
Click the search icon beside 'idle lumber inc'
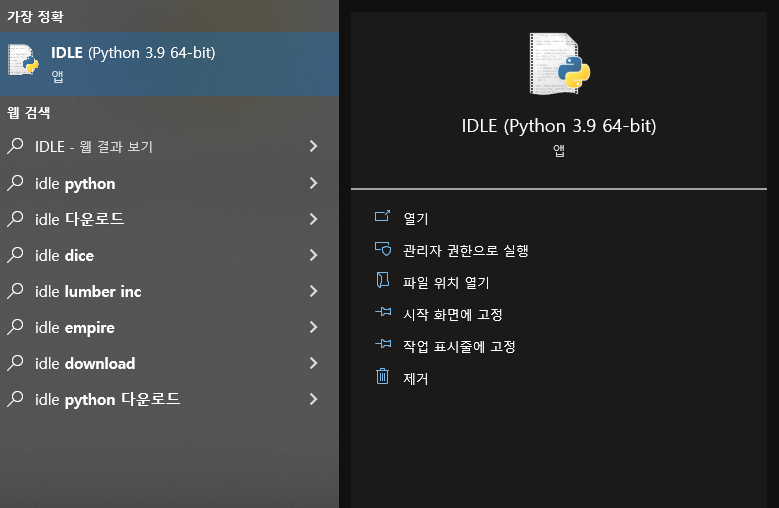(15, 290)
